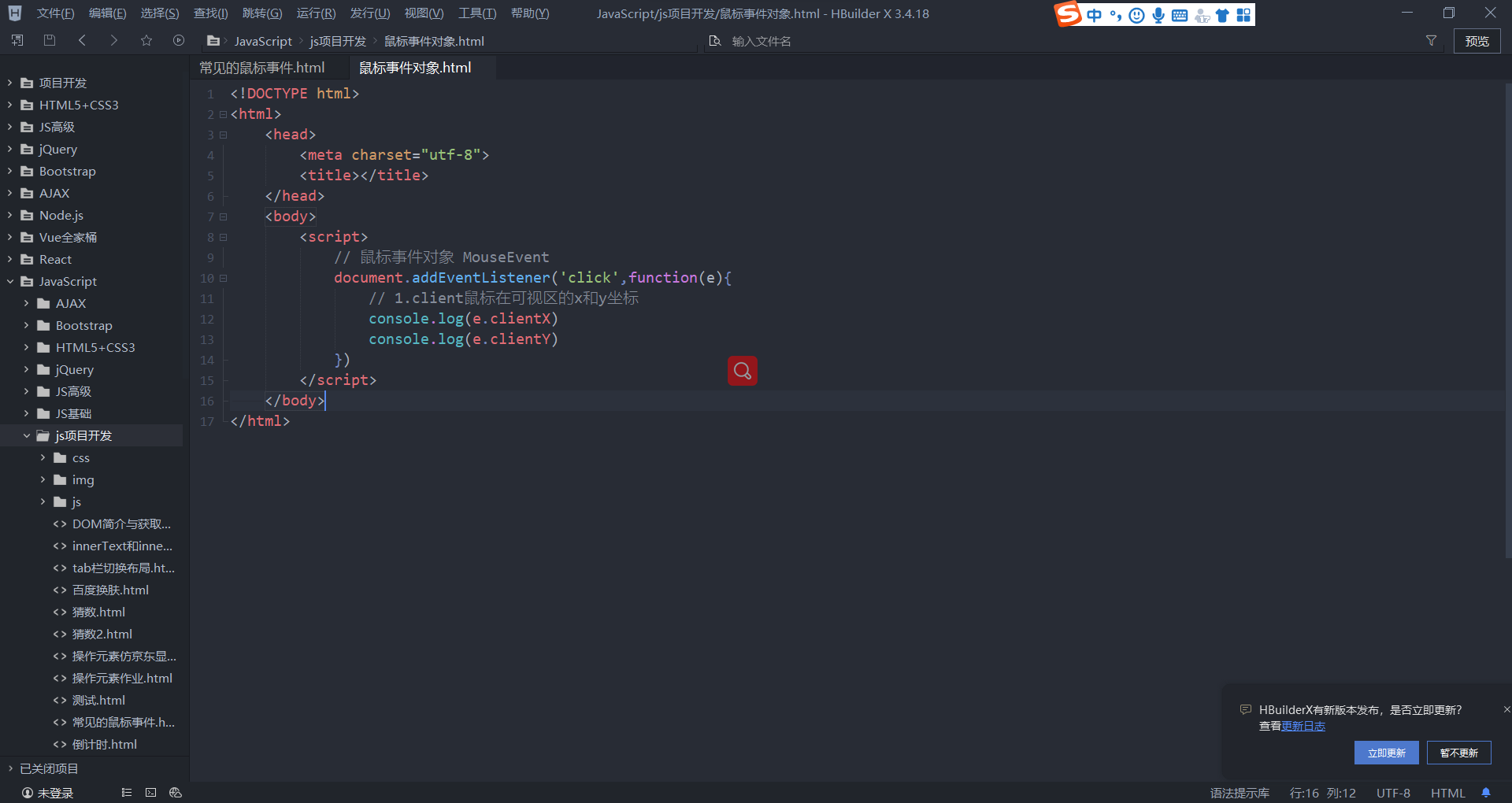Click the filter funnel icon near 预览
This screenshot has width=1512, height=803.
[1432, 41]
